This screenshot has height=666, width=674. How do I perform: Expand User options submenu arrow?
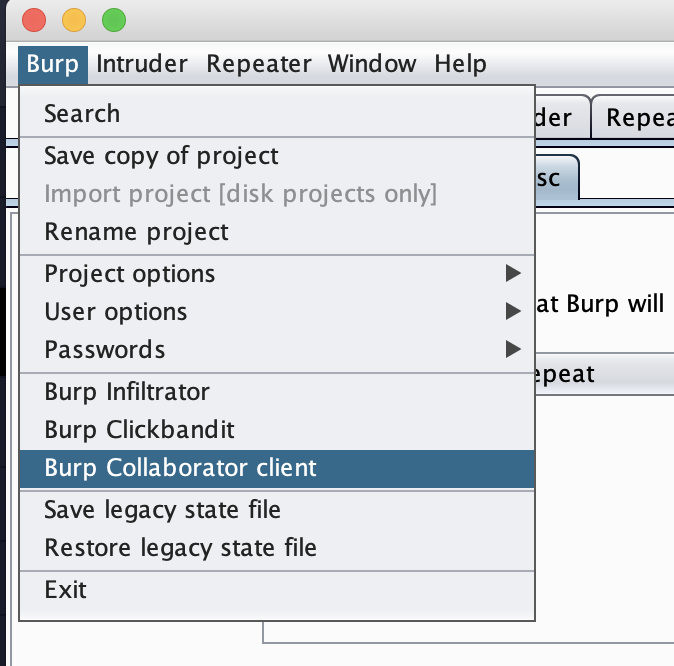point(513,311)
